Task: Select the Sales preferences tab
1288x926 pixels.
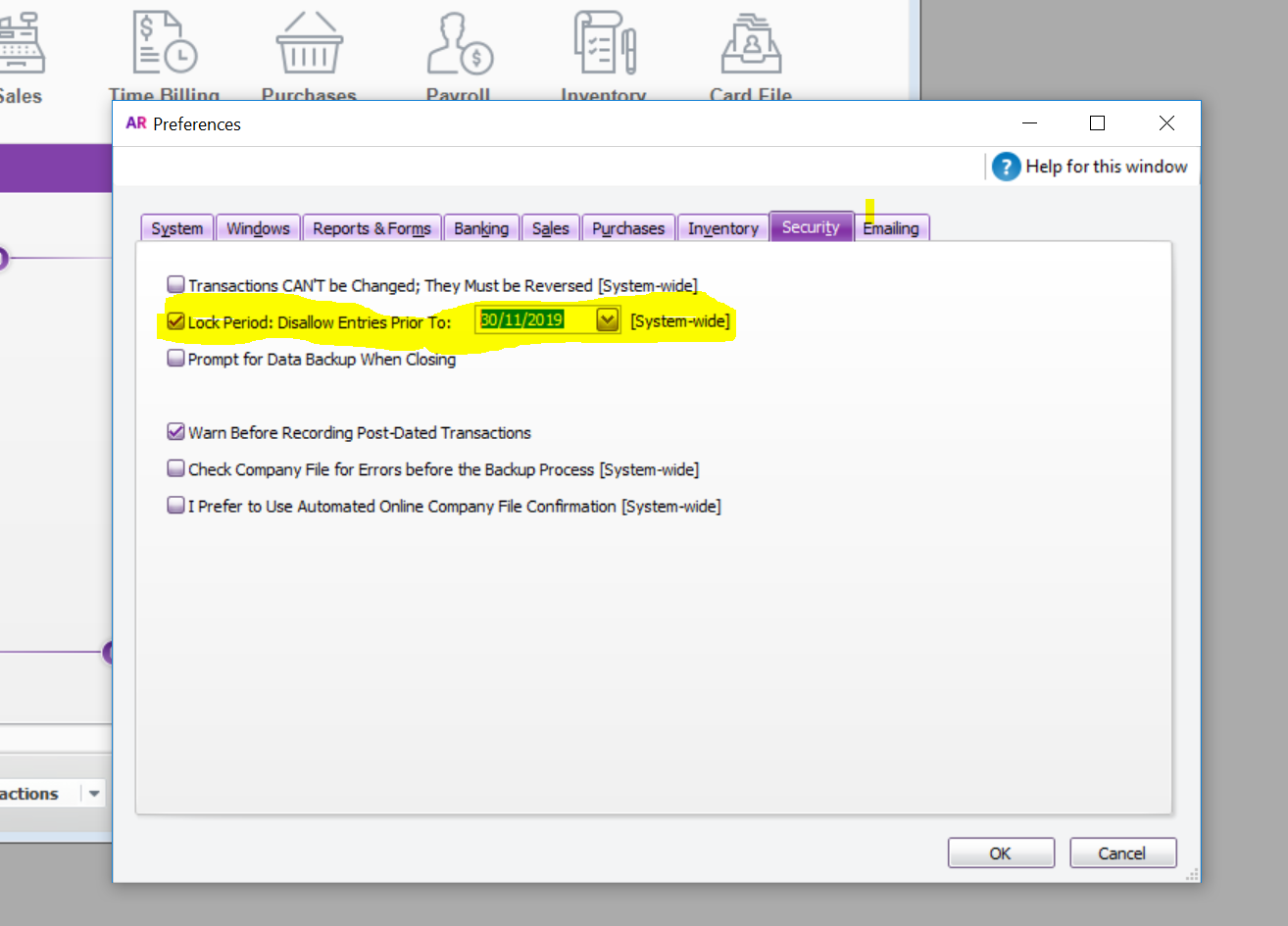Action: pyautogui.click(x=551, y=228)
